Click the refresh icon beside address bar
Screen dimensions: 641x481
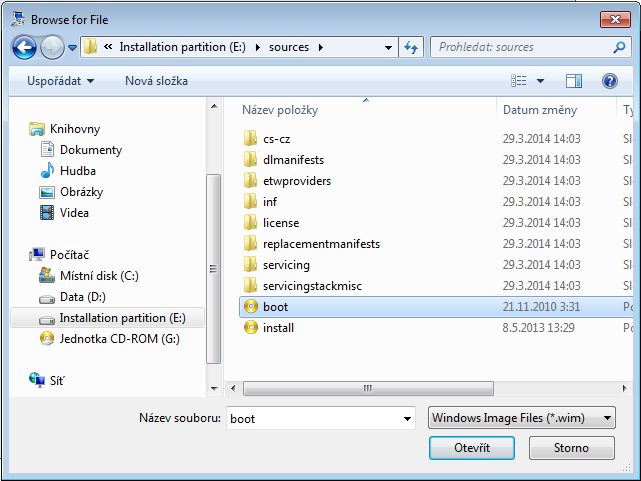pos(411,47)
